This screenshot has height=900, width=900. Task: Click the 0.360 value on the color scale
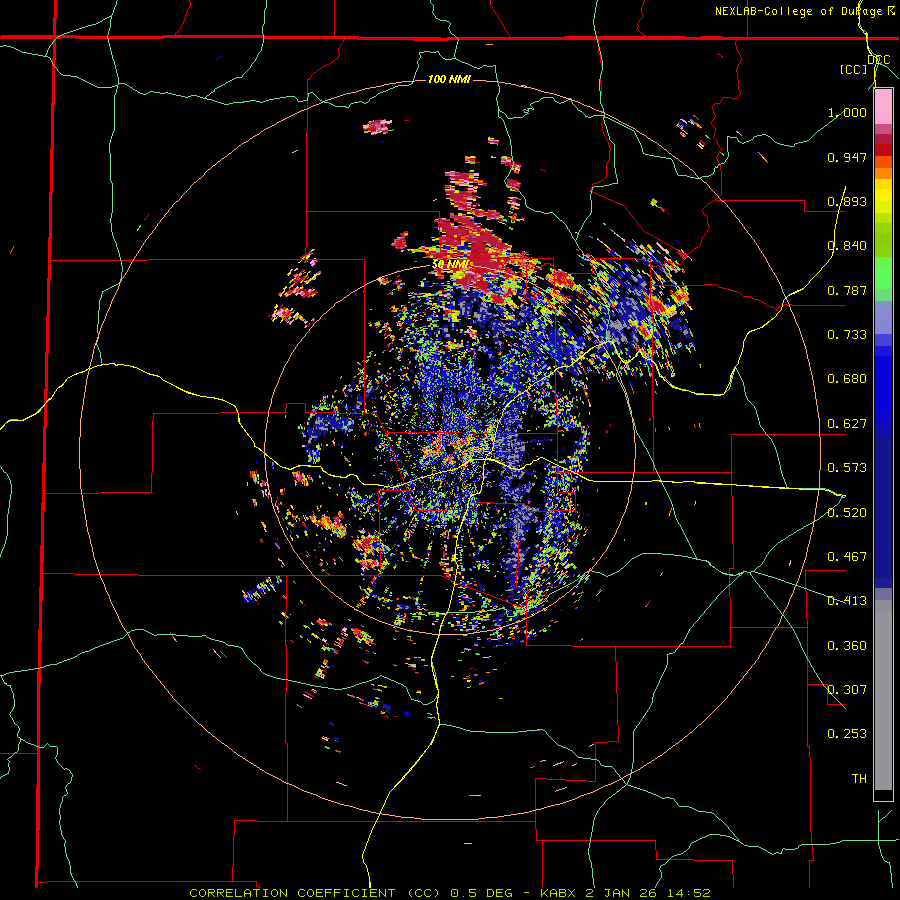(x=847, y=646)
